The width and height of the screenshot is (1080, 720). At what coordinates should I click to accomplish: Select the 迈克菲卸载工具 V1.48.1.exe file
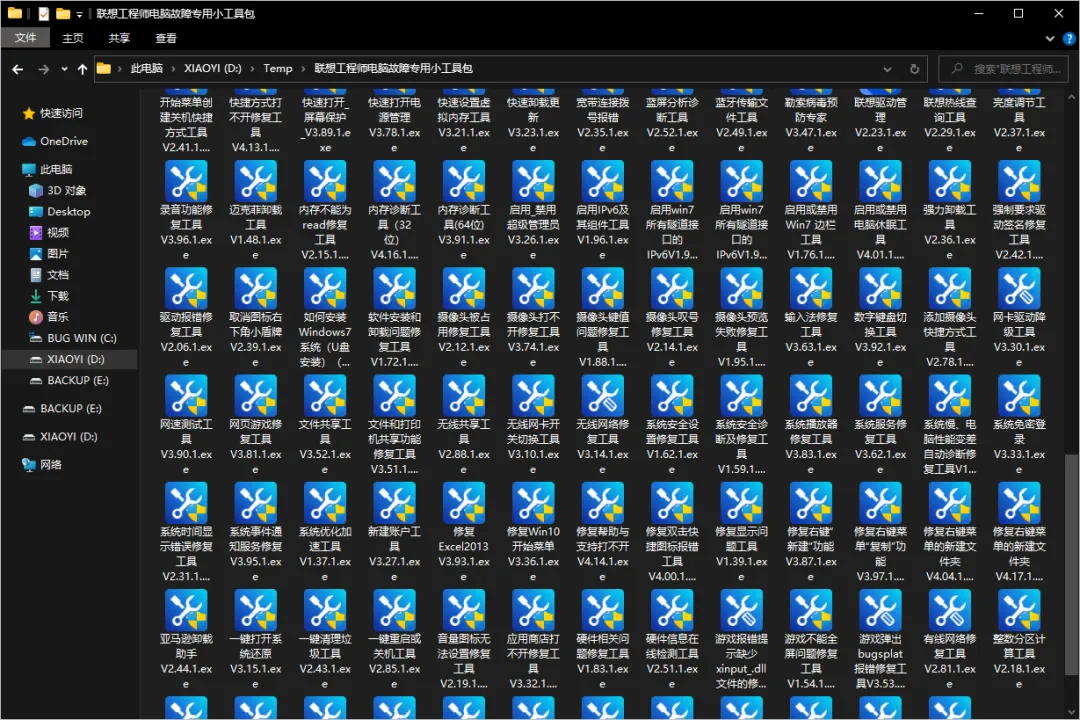[256, 210]
